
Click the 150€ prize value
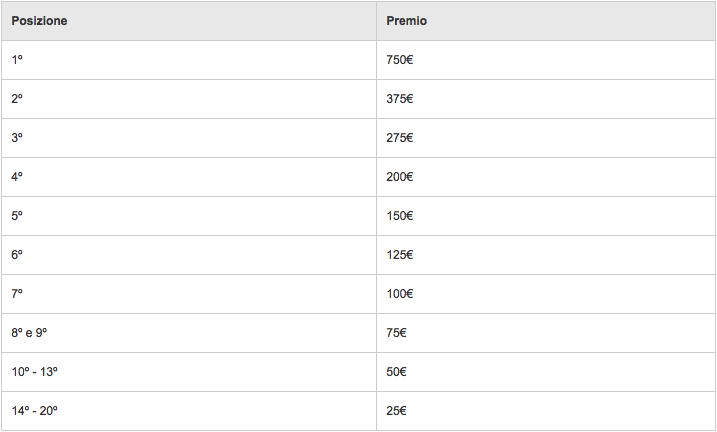pyautogui.click(x=399, y=216)
